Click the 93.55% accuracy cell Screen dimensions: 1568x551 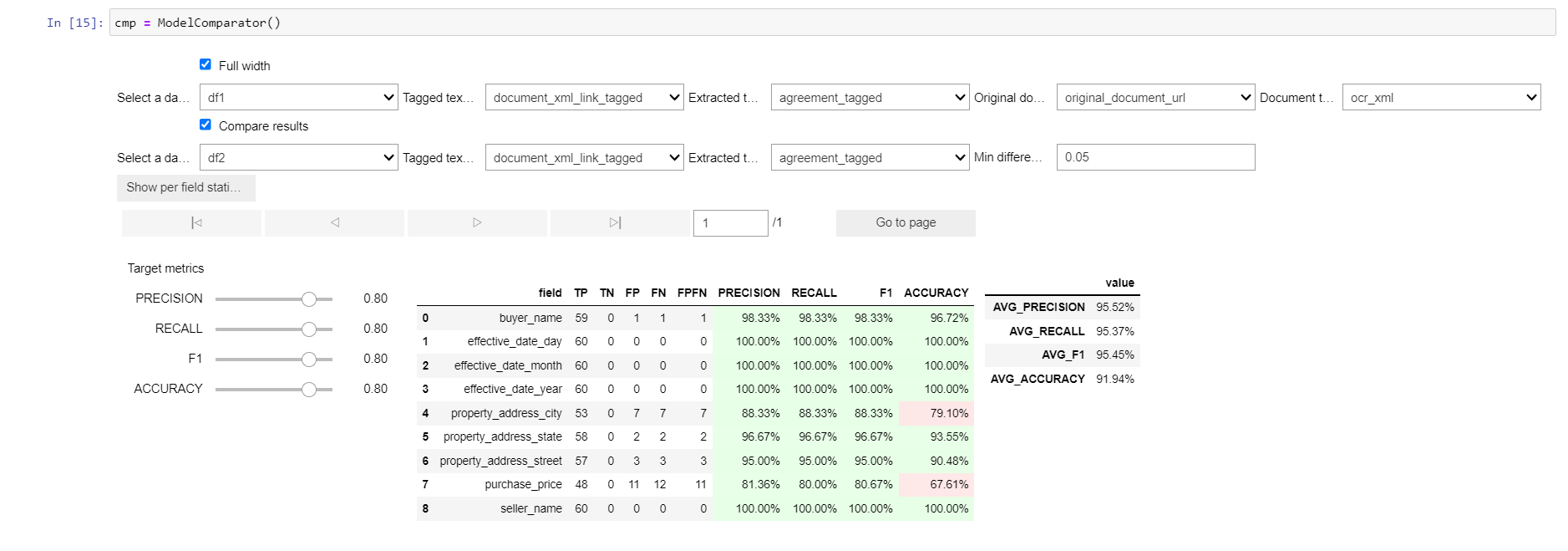point(936,436)
